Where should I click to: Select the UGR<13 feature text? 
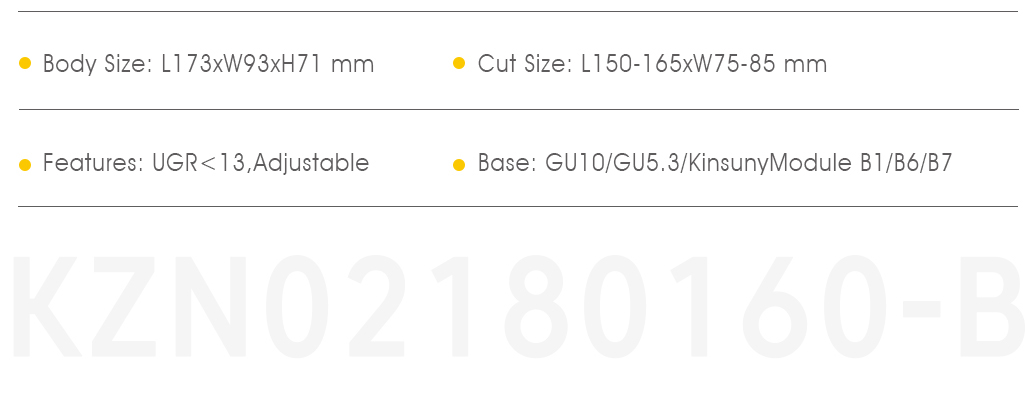(x=198, y=162)
